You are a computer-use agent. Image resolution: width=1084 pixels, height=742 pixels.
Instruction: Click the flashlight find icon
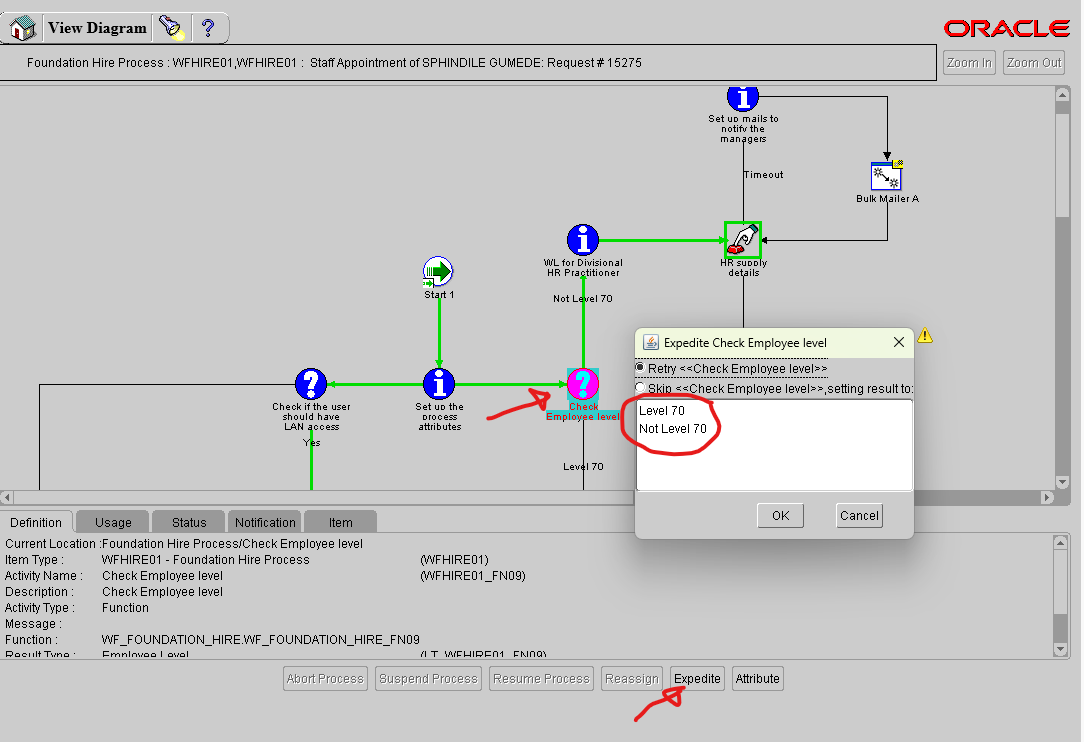point(171,28)
